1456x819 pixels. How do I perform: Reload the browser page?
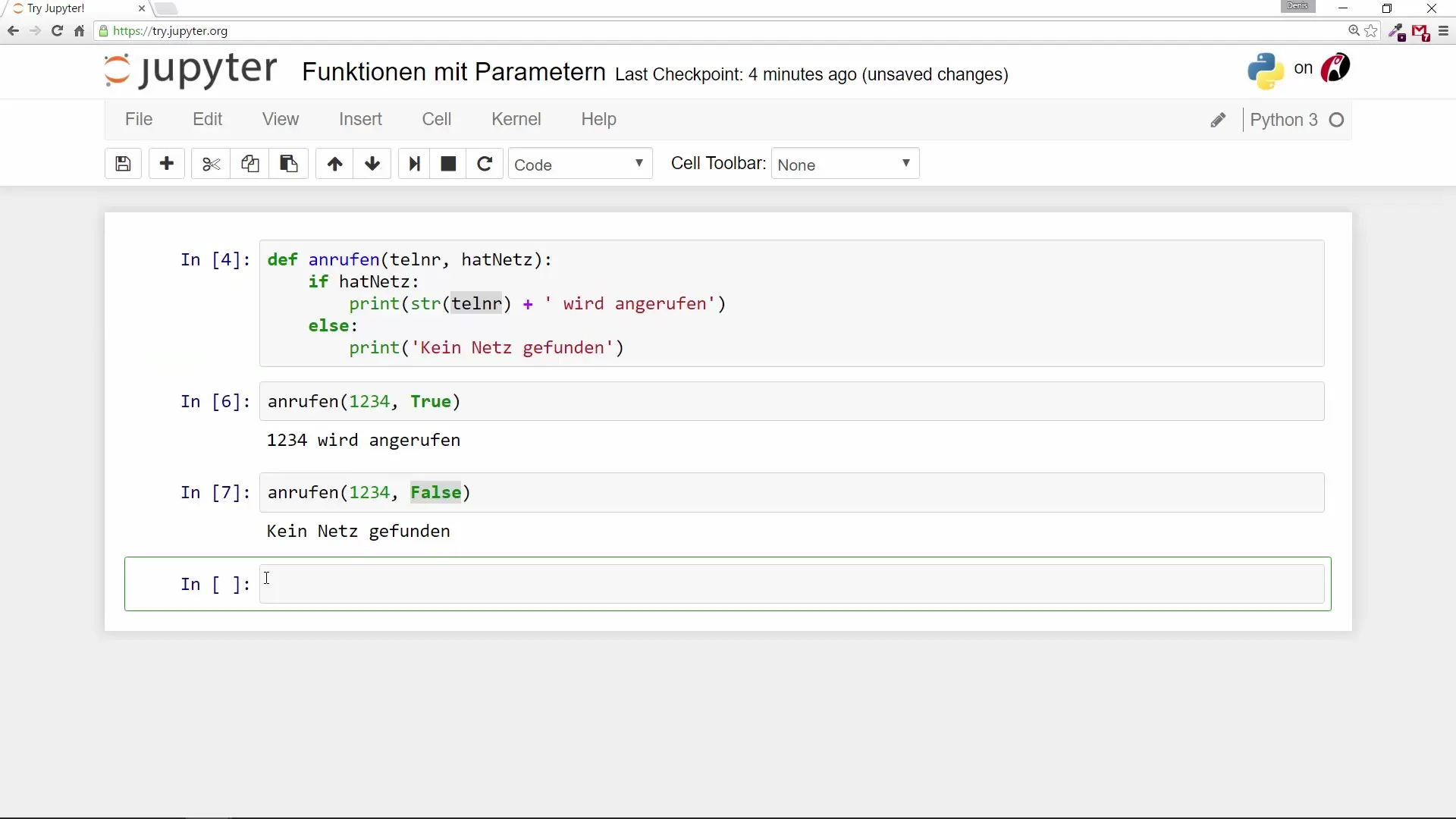tap(57, 31)
